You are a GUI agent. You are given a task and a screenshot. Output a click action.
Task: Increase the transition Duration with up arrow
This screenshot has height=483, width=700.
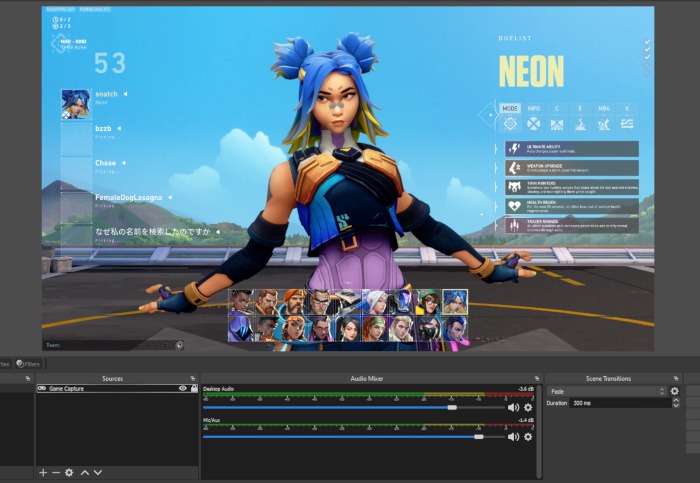point(676,400)
